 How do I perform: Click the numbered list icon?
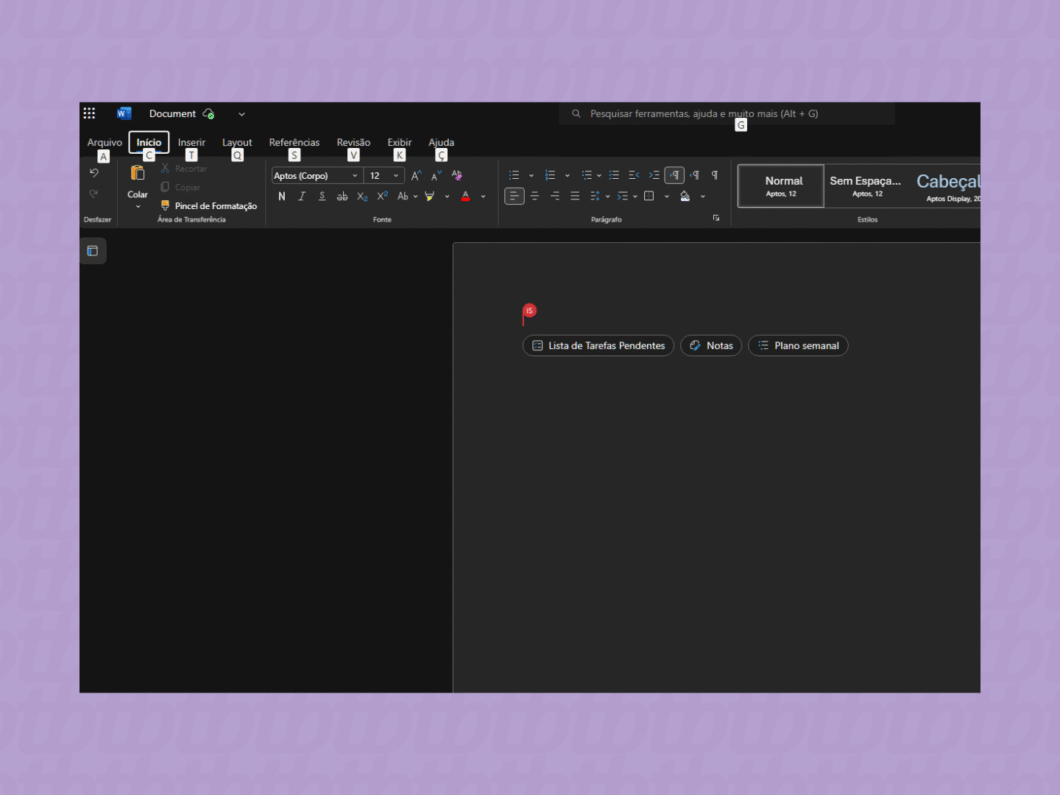click(x=550, y=176)
